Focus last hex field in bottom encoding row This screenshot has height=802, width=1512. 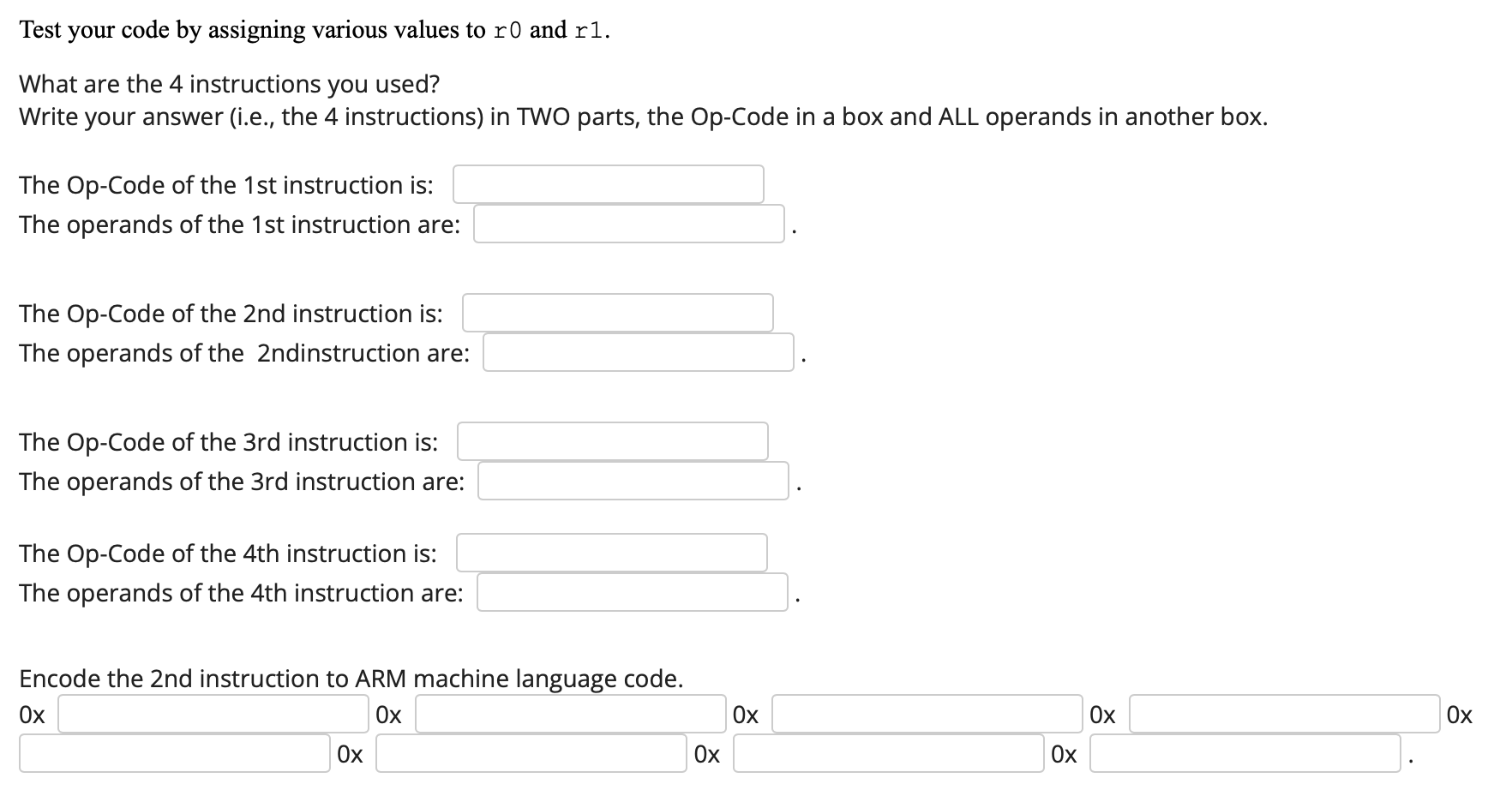tap(1245, 753)
